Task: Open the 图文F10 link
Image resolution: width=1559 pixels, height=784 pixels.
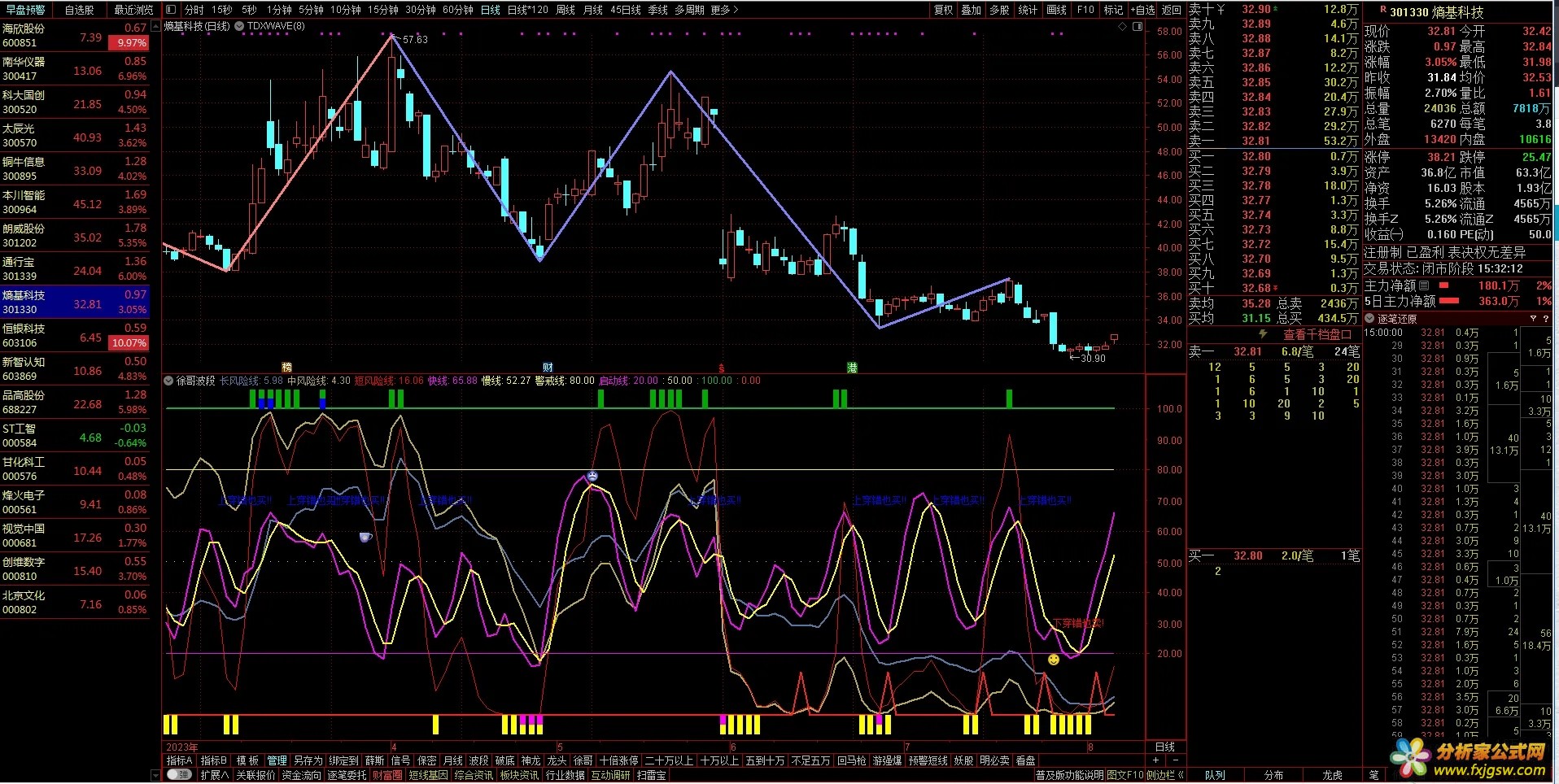Action: [1125, 775]
